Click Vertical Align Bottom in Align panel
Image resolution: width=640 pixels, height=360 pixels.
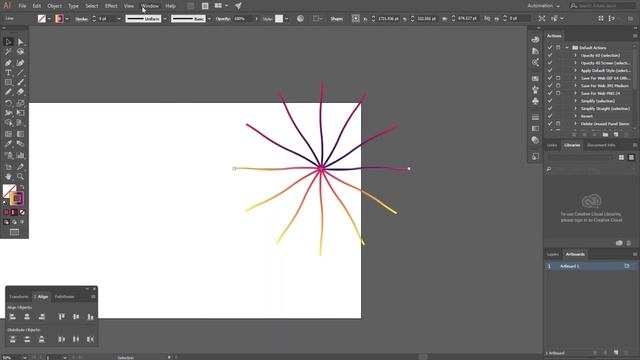(91, 317)
